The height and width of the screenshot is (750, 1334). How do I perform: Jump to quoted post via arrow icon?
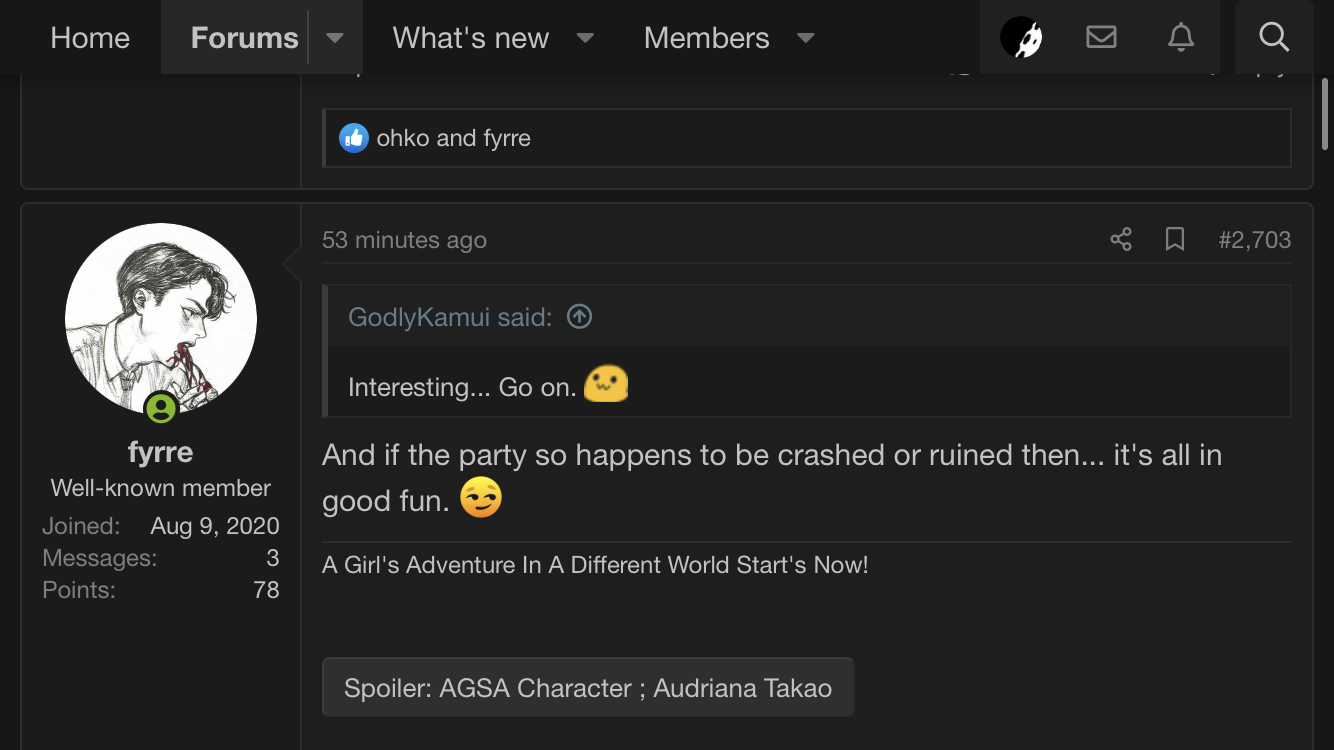tap(579, 317)
